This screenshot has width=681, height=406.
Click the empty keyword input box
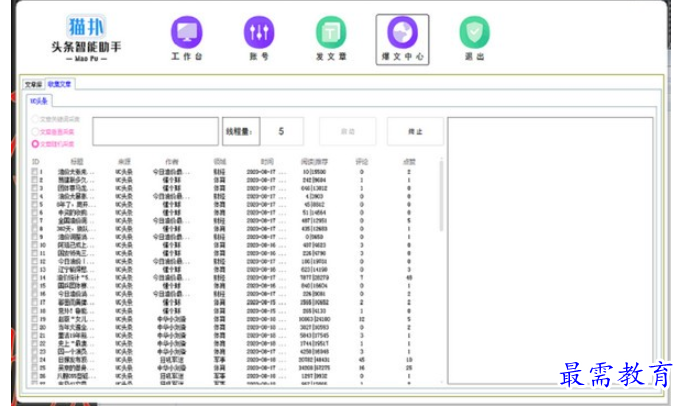point(155,131)
